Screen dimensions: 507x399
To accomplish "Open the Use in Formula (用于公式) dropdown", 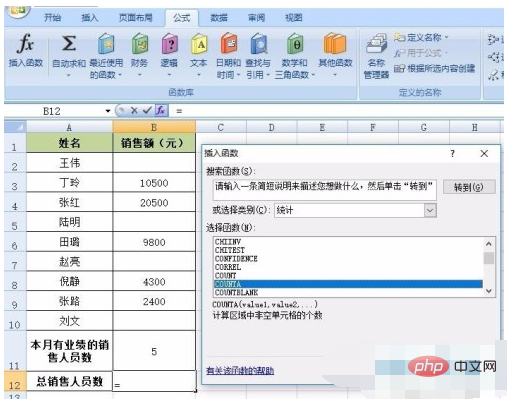I will click(x=421, y=53).
